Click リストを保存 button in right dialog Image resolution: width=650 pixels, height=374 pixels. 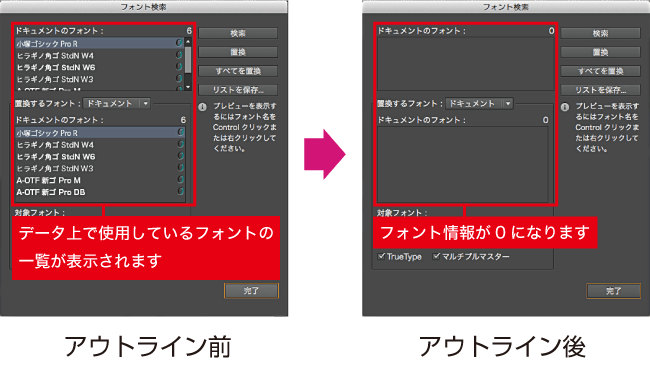[600, 90]
